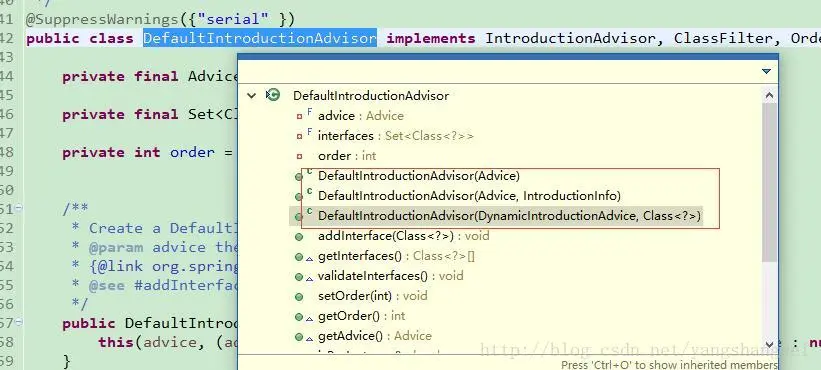
Task: Click the public method icon beside addInterface
Action: (x=299, y=237)
